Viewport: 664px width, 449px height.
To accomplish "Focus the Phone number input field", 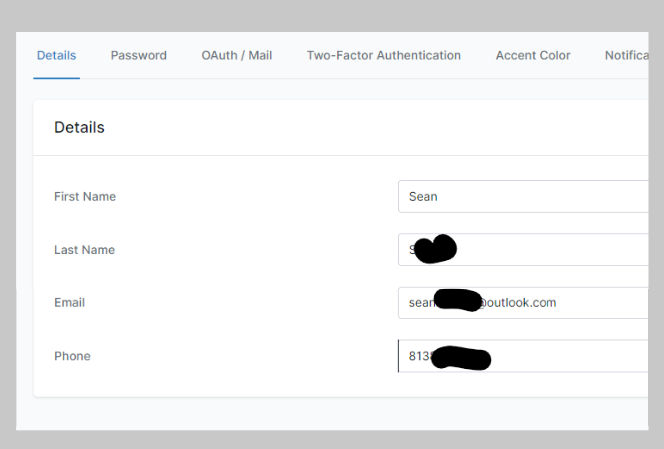I will coord(523,356).
